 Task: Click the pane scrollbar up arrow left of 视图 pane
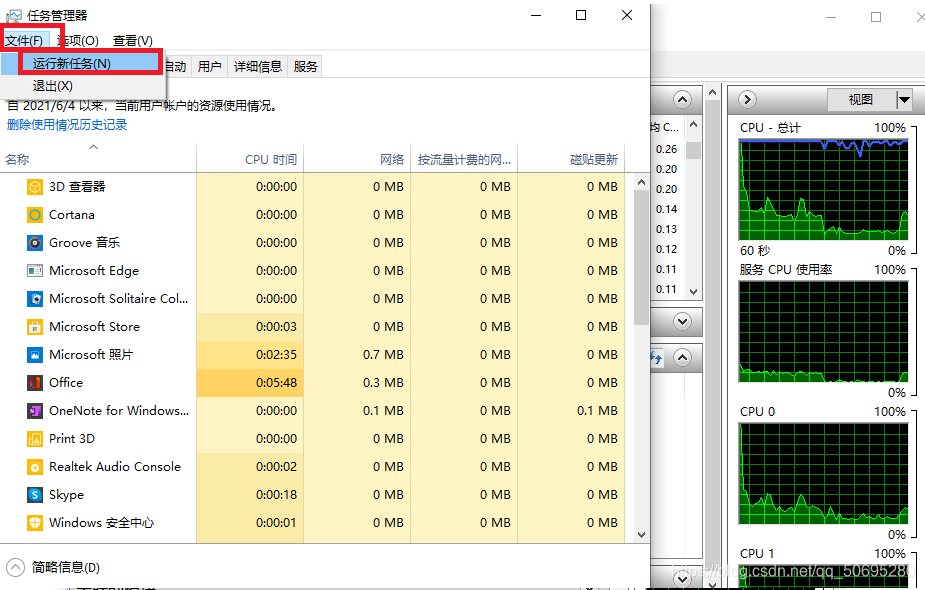[713, 93]
